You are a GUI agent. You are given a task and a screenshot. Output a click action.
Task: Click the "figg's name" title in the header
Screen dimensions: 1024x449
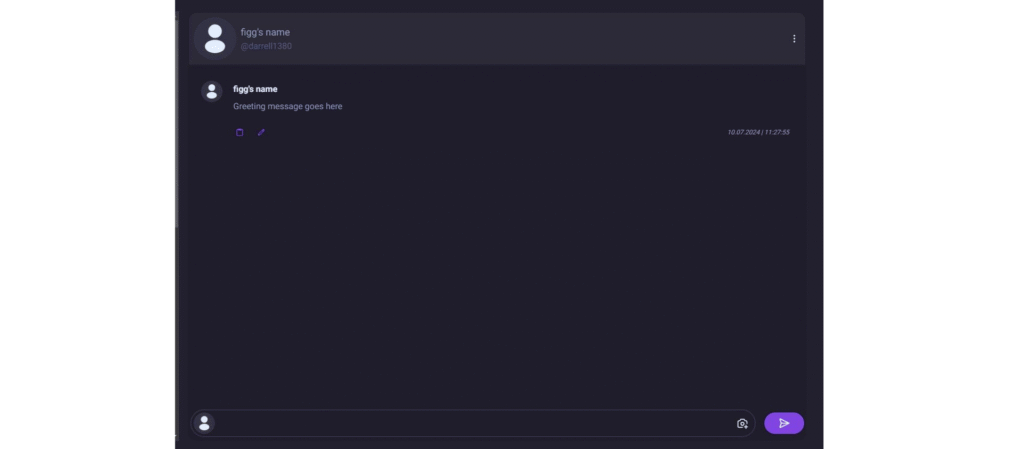click(265, 32)
